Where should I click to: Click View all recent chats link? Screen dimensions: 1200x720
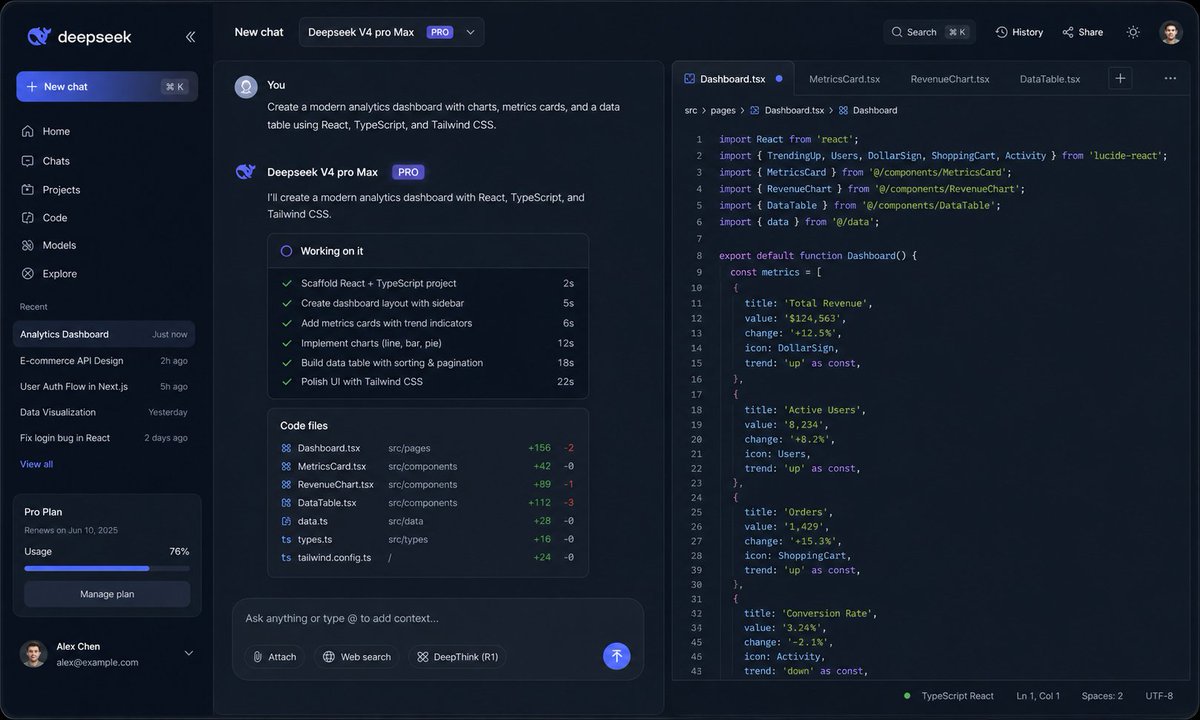(x=36, y=464)
